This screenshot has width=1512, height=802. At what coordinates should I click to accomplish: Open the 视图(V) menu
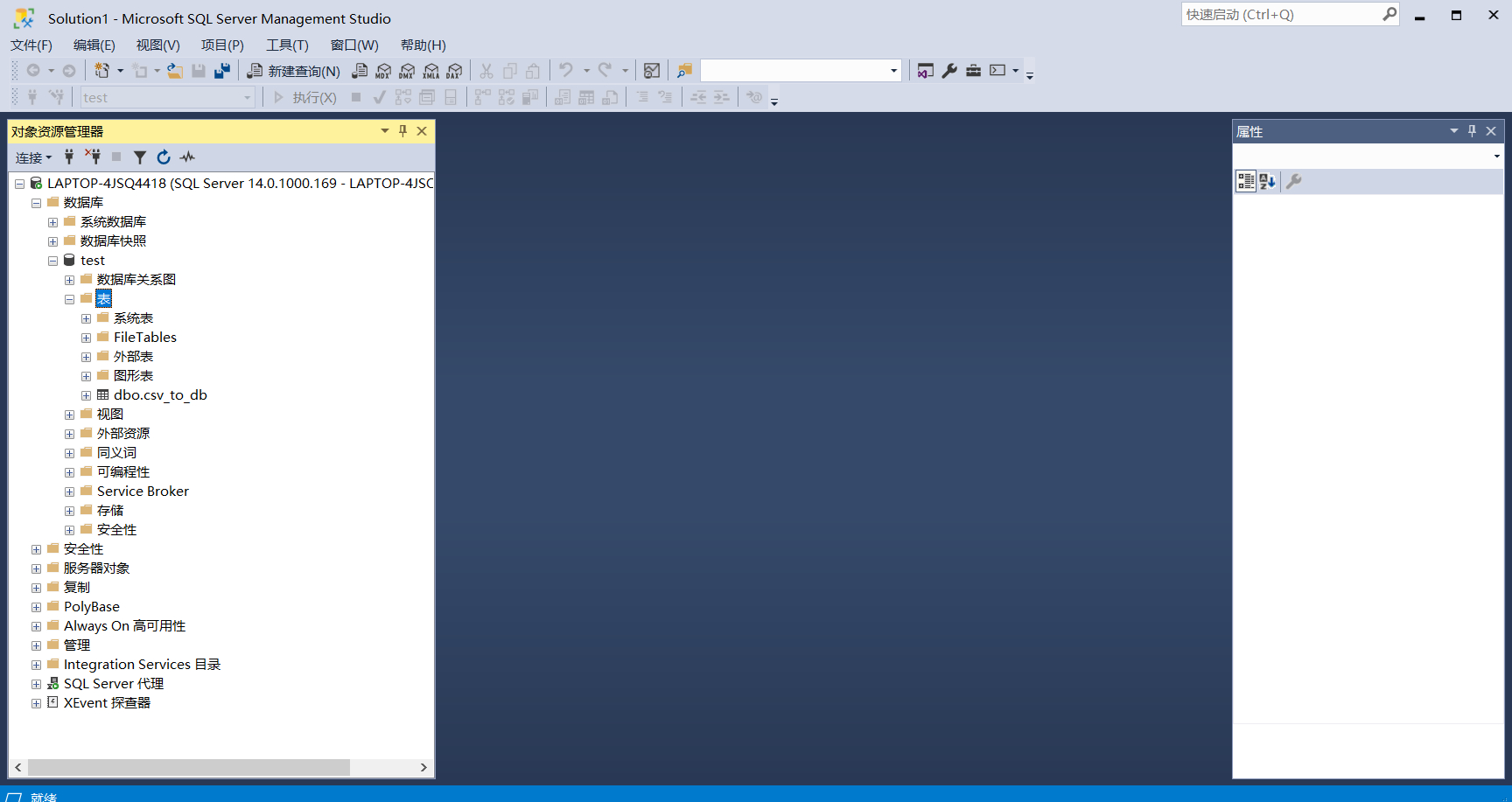pyautogui.click(x=157, y=45)
